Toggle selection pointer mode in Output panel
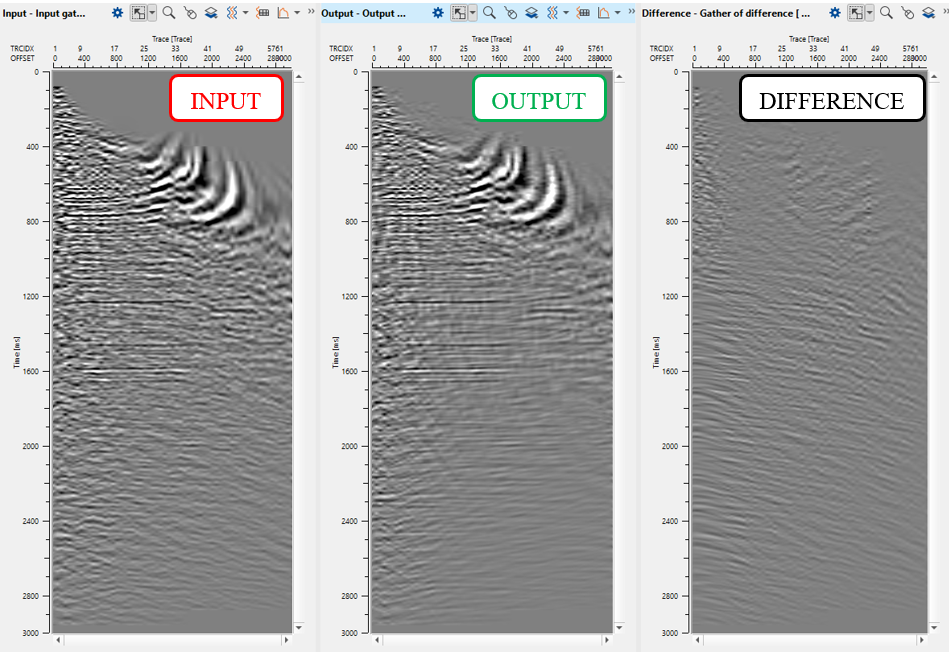Screen dimensions: 949x652 coord(459,13)
